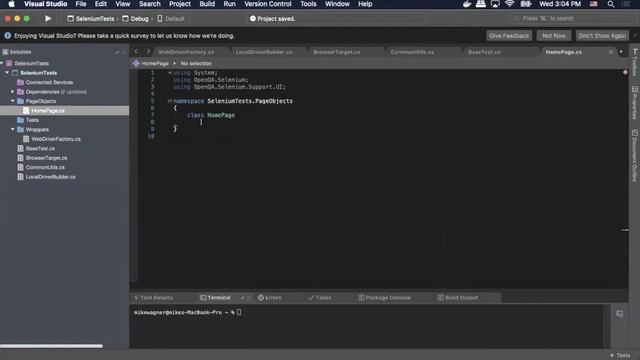Navigate forward with the right arrow
This screenshot has height=360, width=640.
[148, 52]
